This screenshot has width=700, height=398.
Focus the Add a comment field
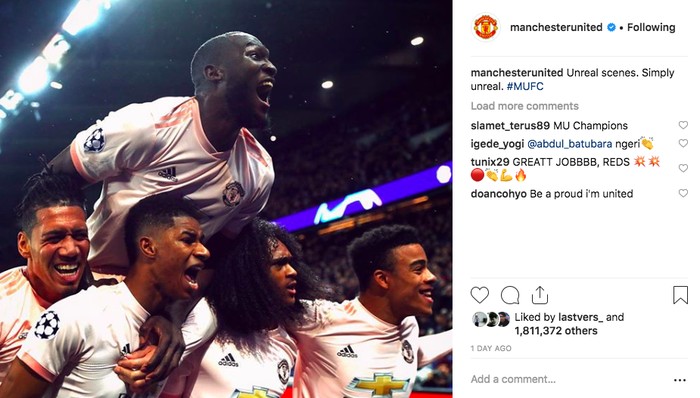pyautogui.click(x=567, y=379)
